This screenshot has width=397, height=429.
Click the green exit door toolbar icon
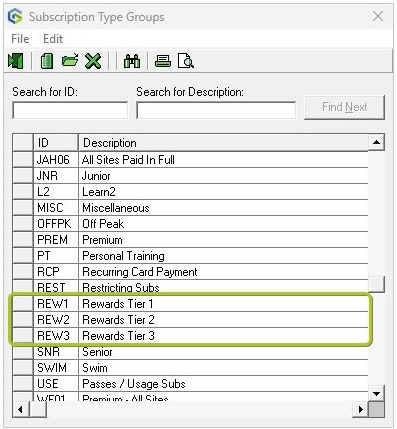click(15, 61)
